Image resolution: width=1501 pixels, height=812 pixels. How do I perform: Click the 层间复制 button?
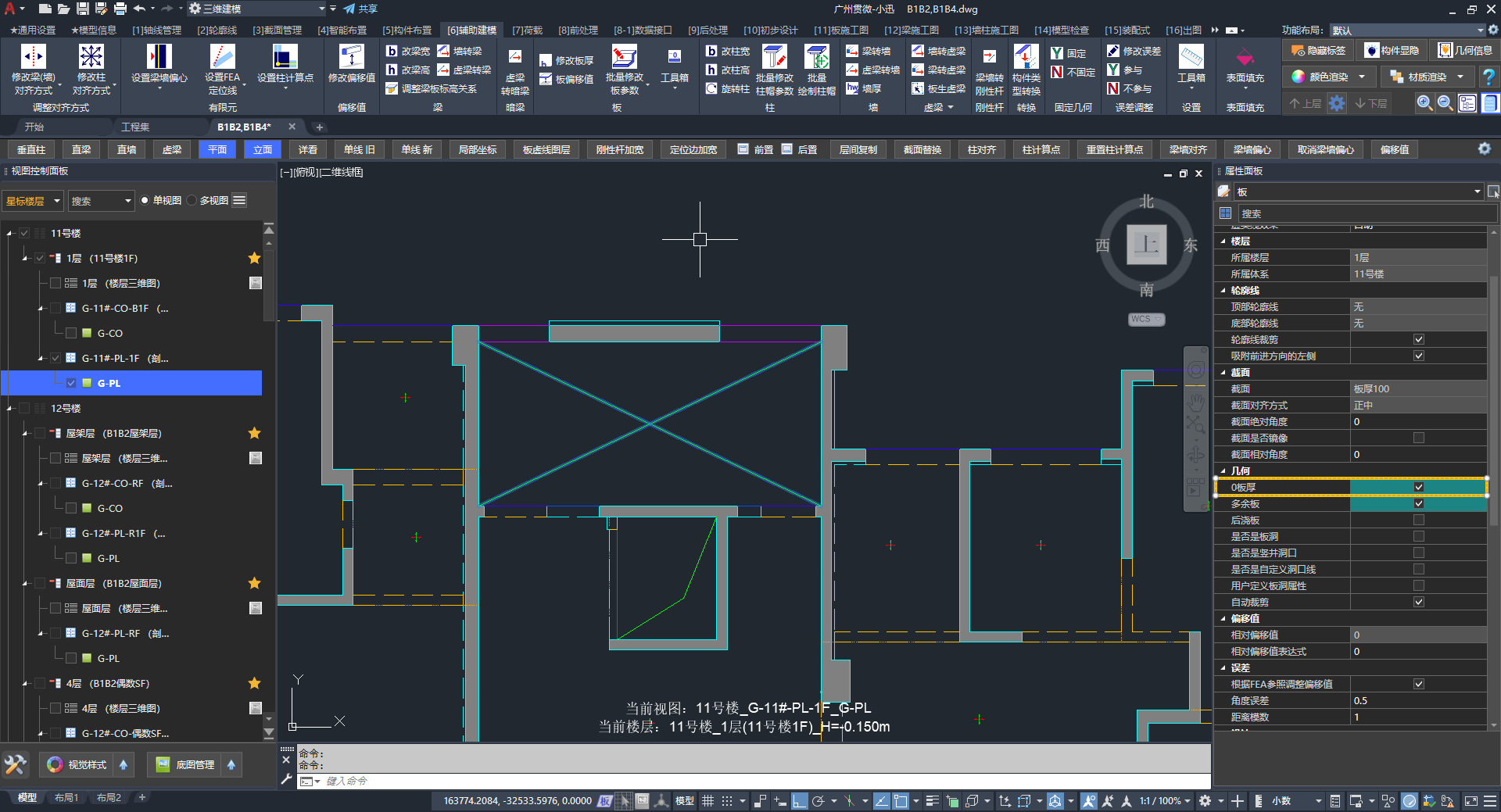(858, 149)
